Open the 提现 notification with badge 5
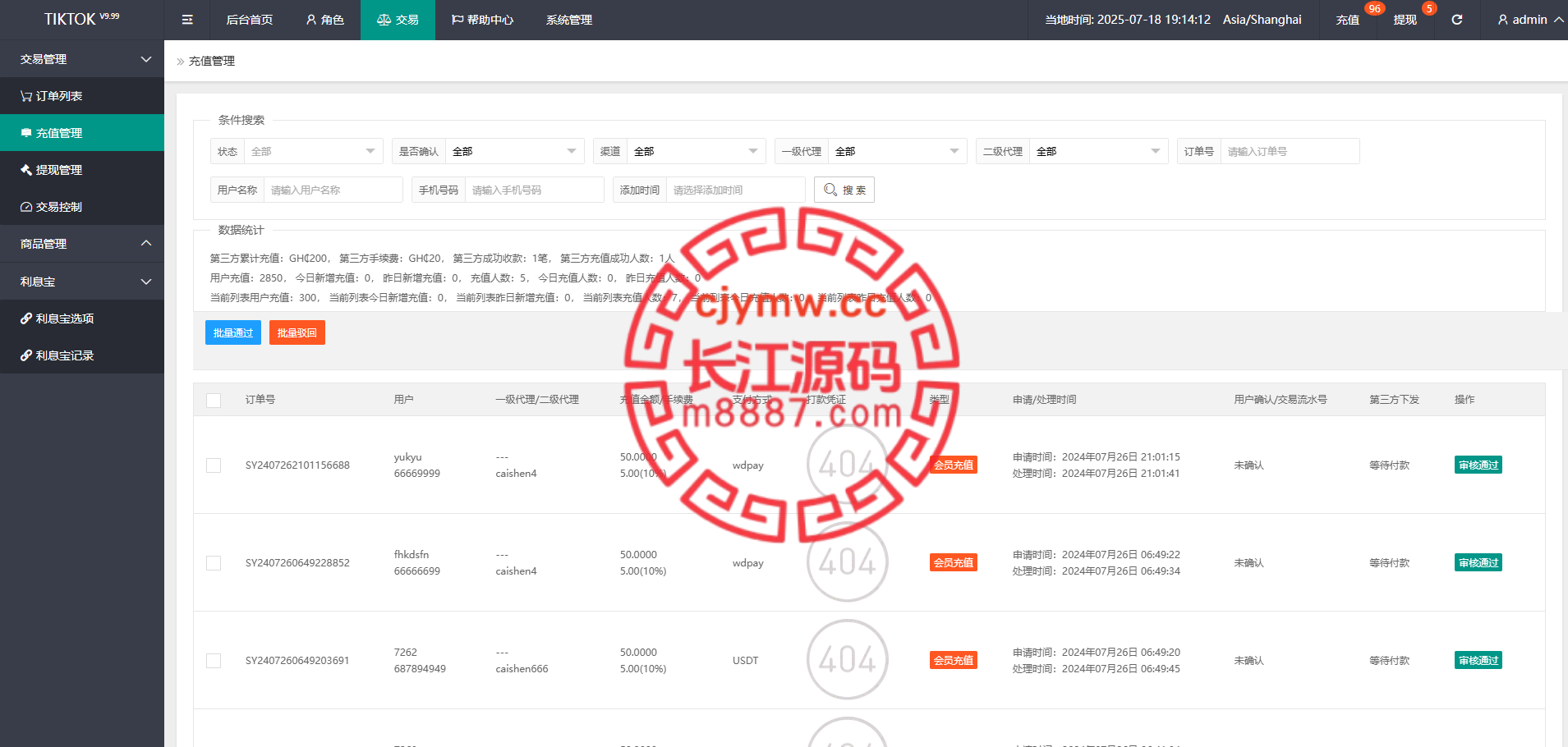This screenshot has height=747, width=1568. [x=1405, y=20]
